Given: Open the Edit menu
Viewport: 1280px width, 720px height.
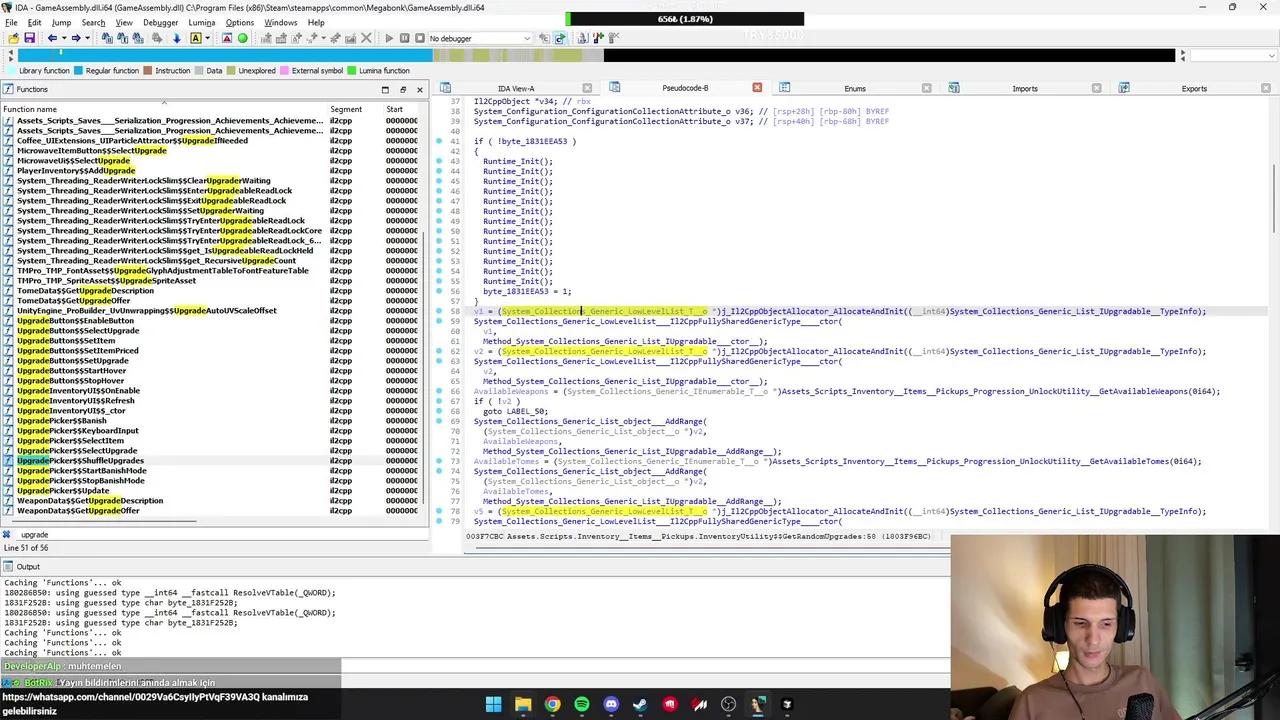Looking at the screenshot, I should pos(35,22).
